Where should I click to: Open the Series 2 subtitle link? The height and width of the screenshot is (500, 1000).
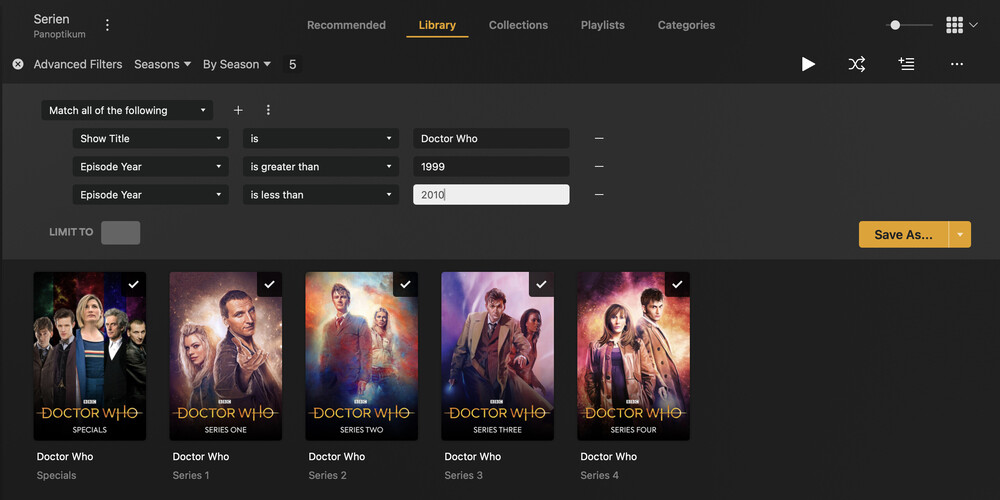[328, 475]
